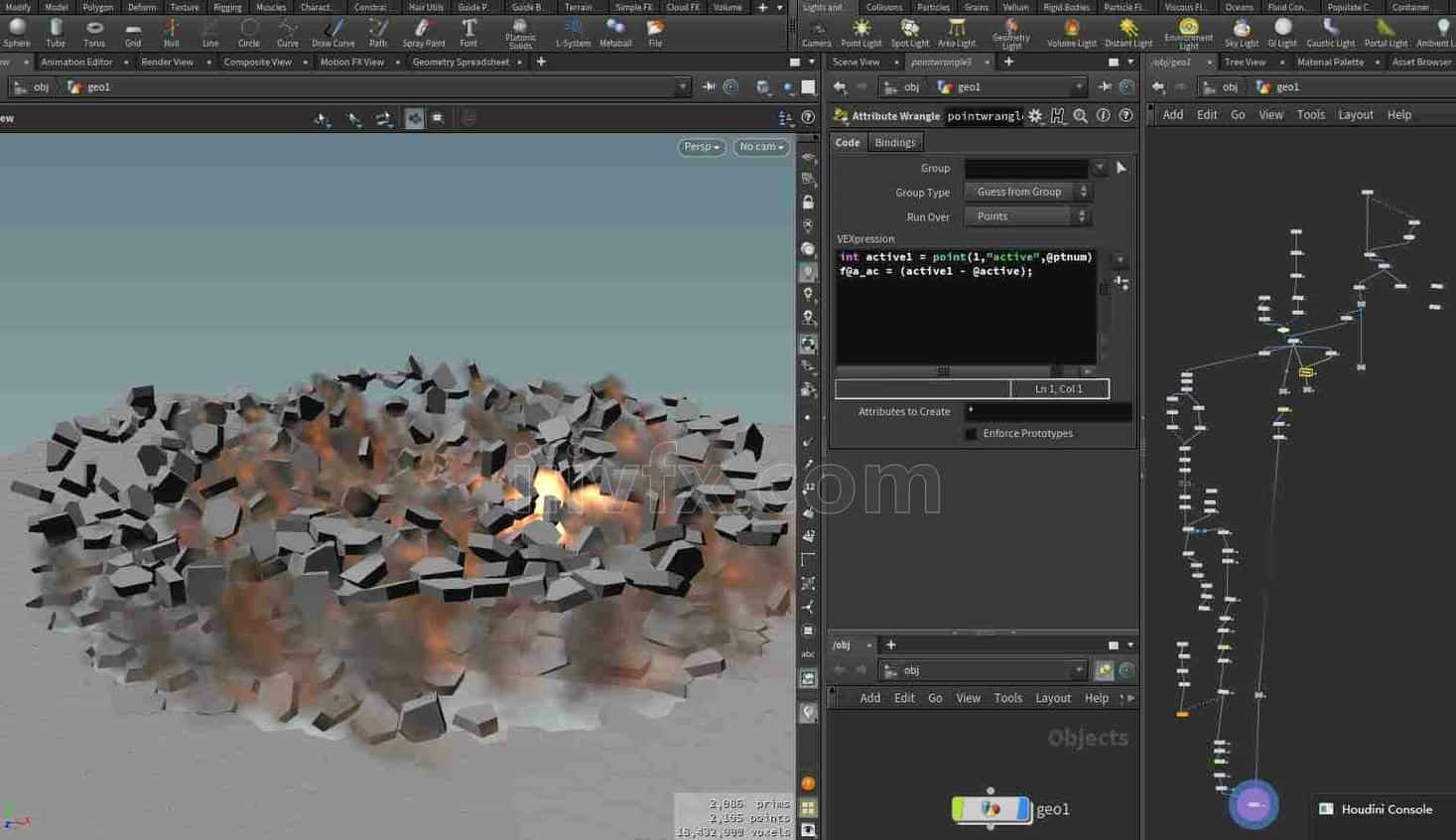Select the Draw Curve shelf tool
The width and height of the screenshot is (1456, 840).
tap(333, 33)
